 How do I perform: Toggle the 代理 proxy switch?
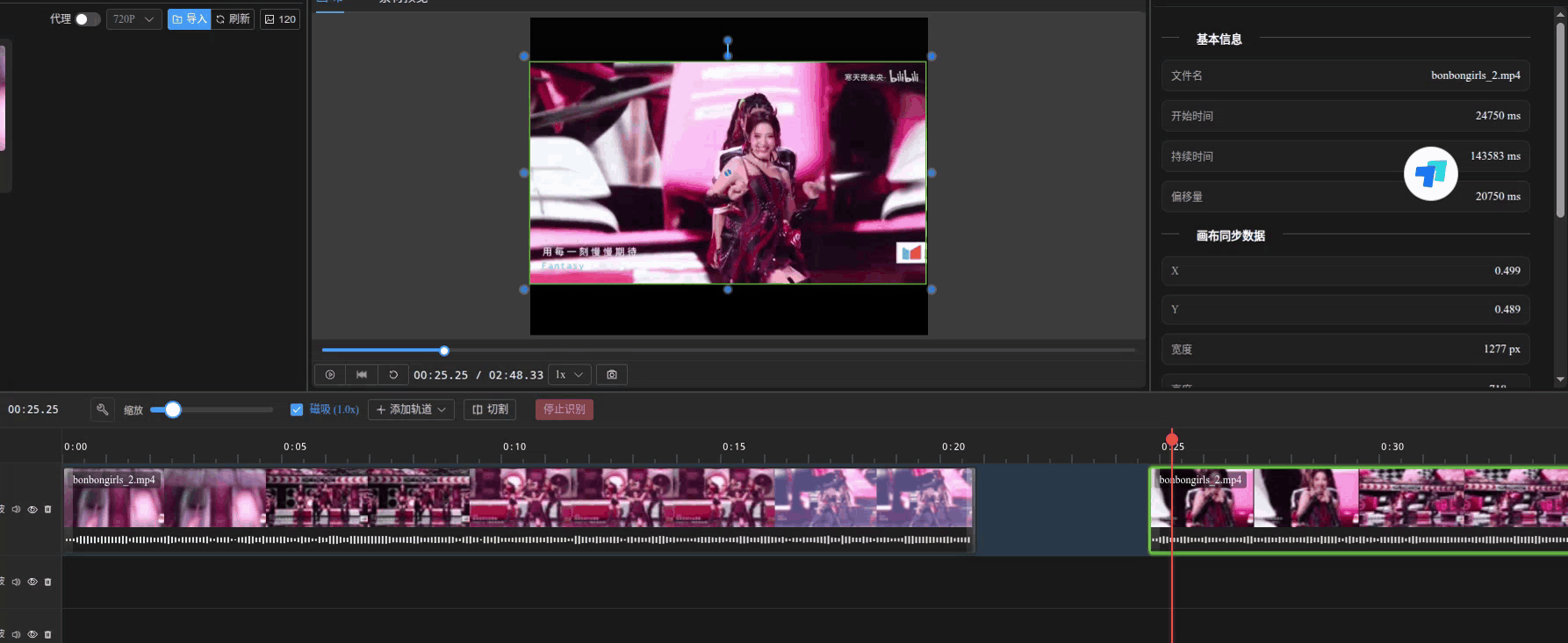(x=87, y=19)
